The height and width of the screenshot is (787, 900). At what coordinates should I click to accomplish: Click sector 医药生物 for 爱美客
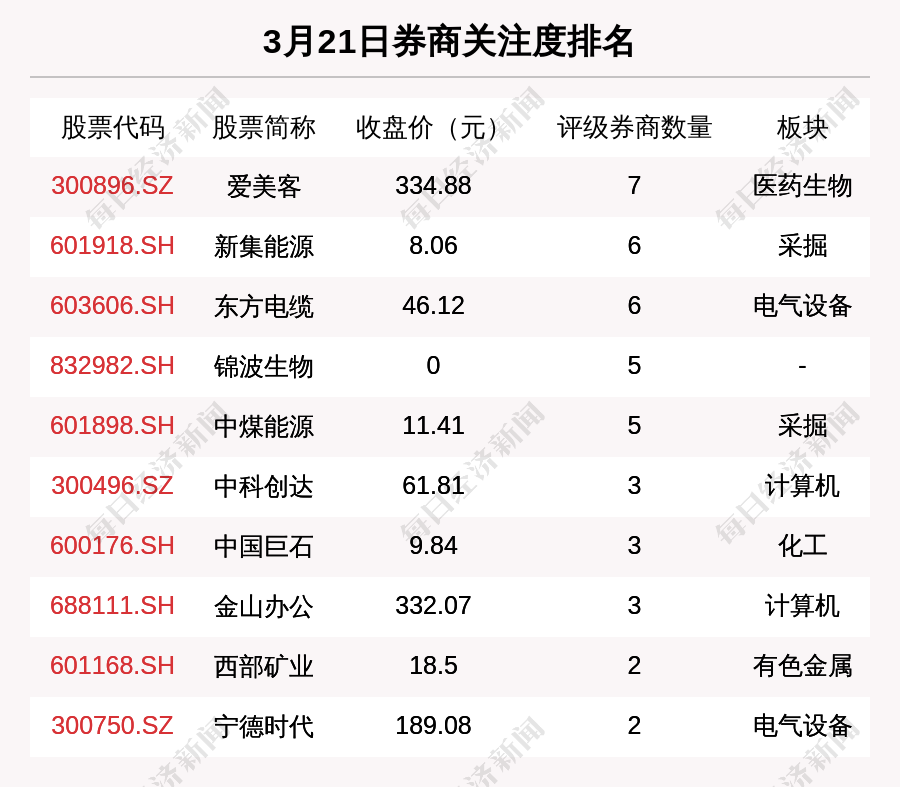pos(802,186)
